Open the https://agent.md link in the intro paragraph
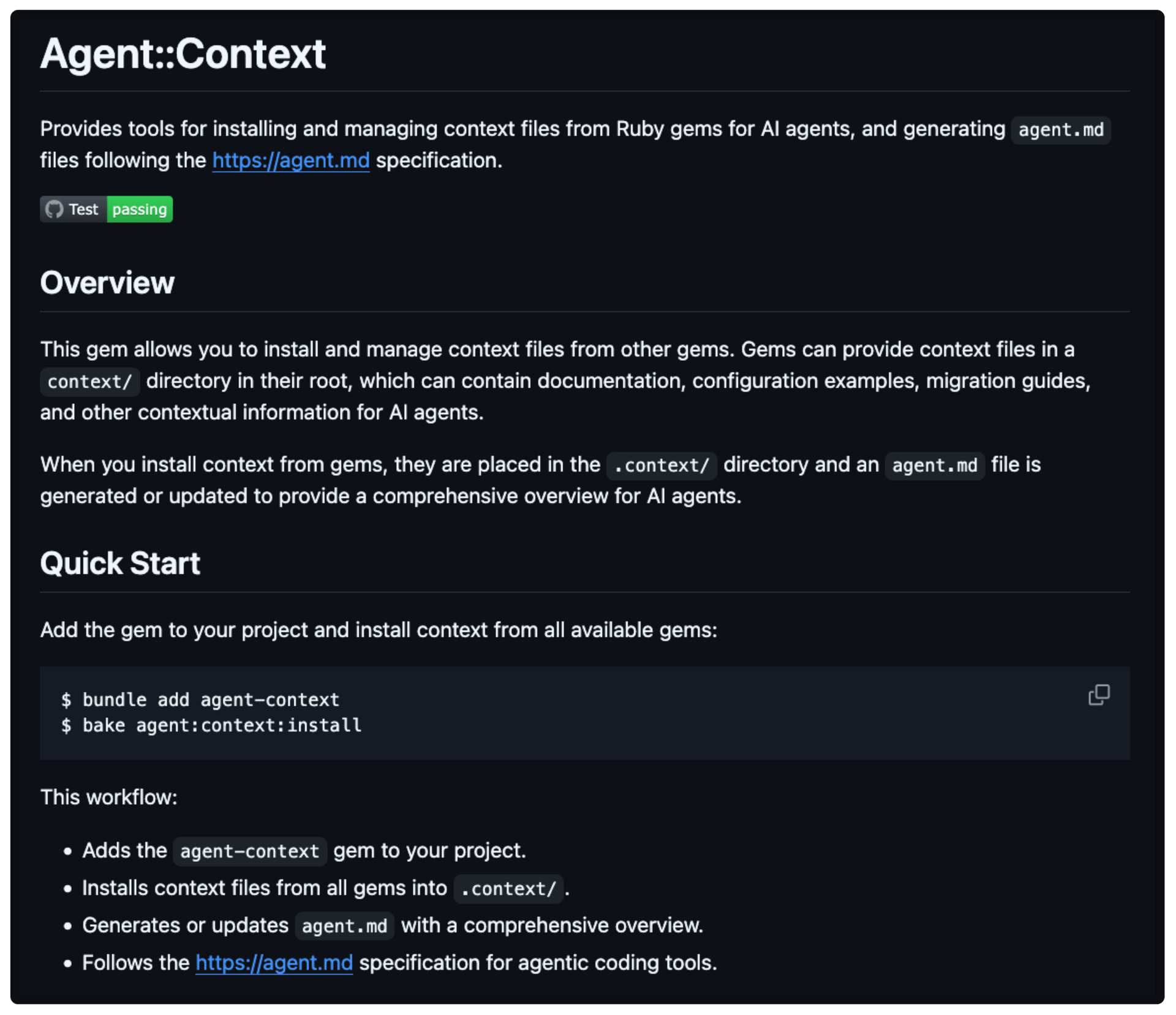1176x1015 pixels. tap(291, 160)
